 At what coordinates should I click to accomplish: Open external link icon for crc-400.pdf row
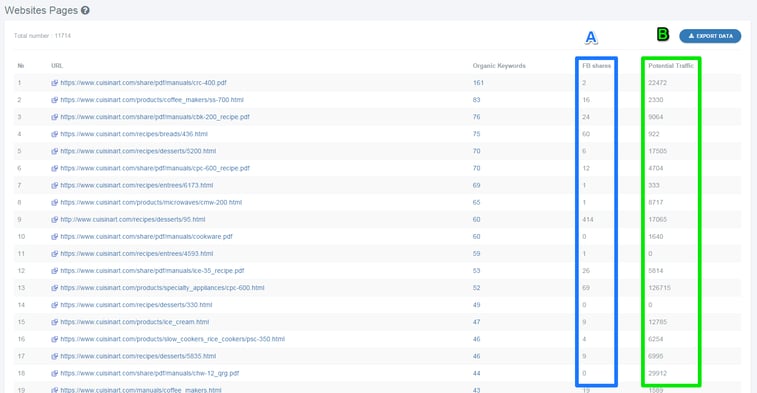pos(55,83)
